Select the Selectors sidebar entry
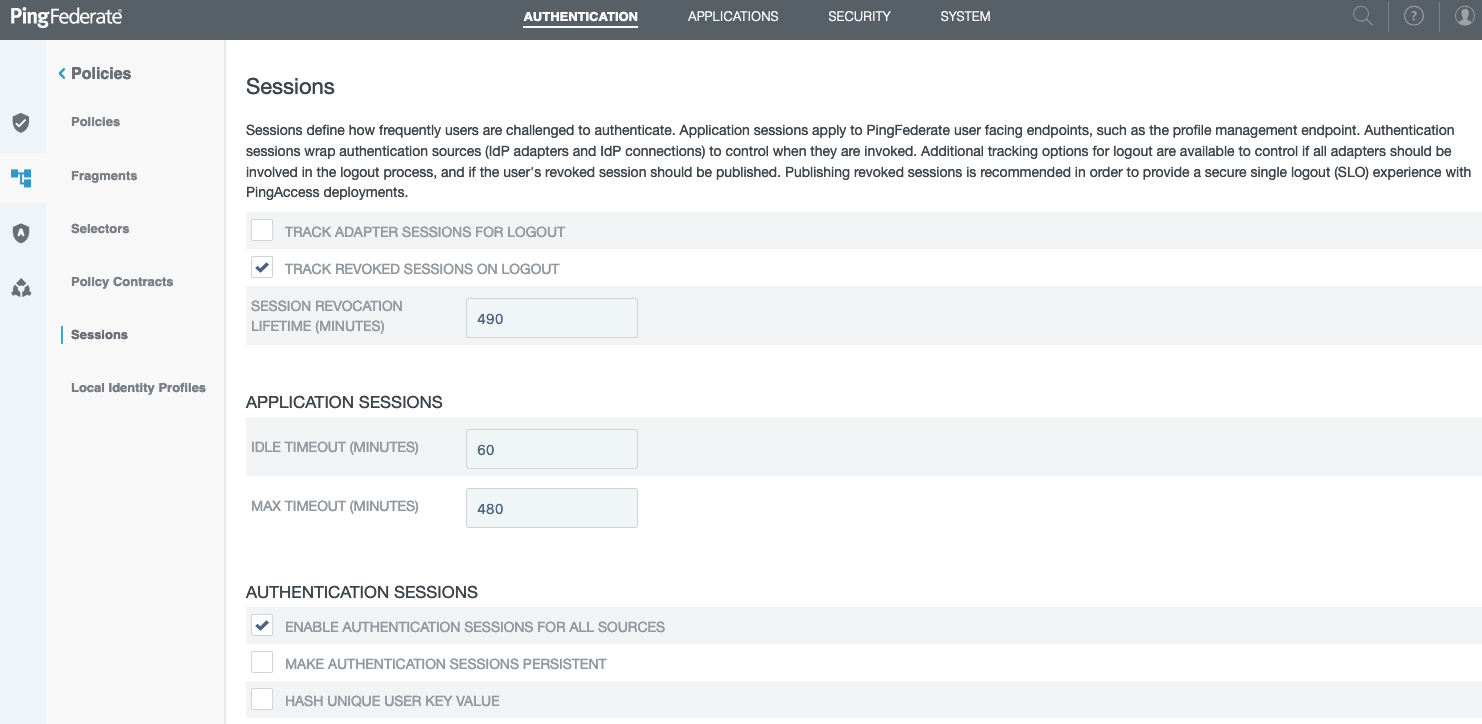 [x=99, y=229]
